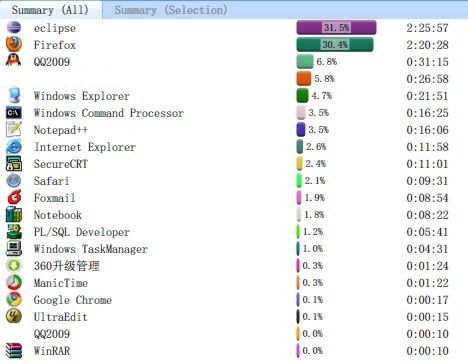This screenshot has width=468, height=364.
Task: Select the Safari row label
Action: point(52,181)
